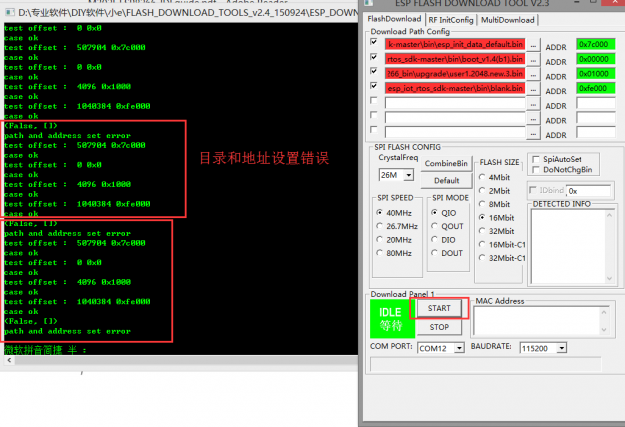Click the DETECTED INFO text area
The width and height of the screenshot is (625, 427).
[x=573, y=246]
